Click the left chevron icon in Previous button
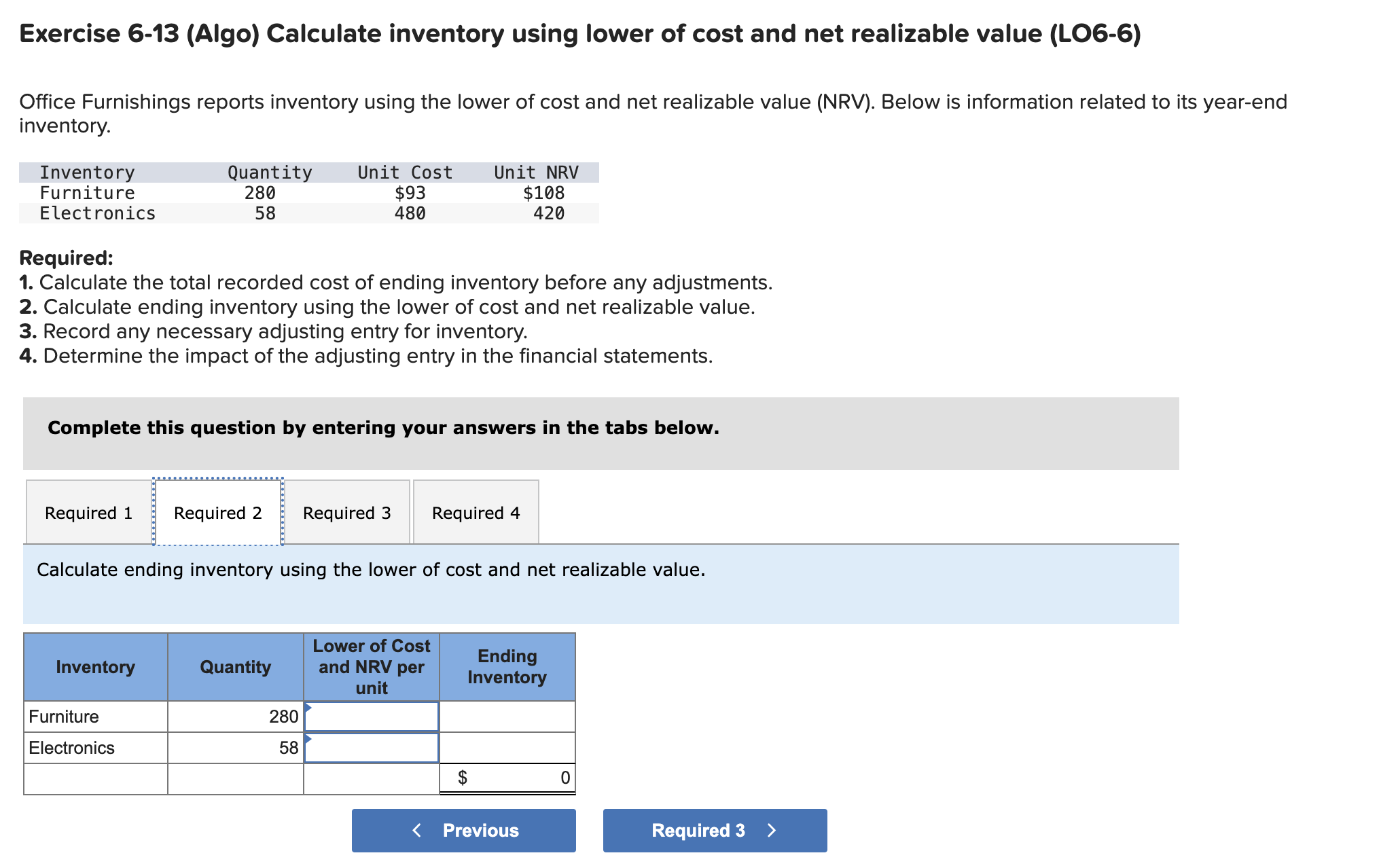This screenshot has height=868, width=1379. (x=416, y=830)
